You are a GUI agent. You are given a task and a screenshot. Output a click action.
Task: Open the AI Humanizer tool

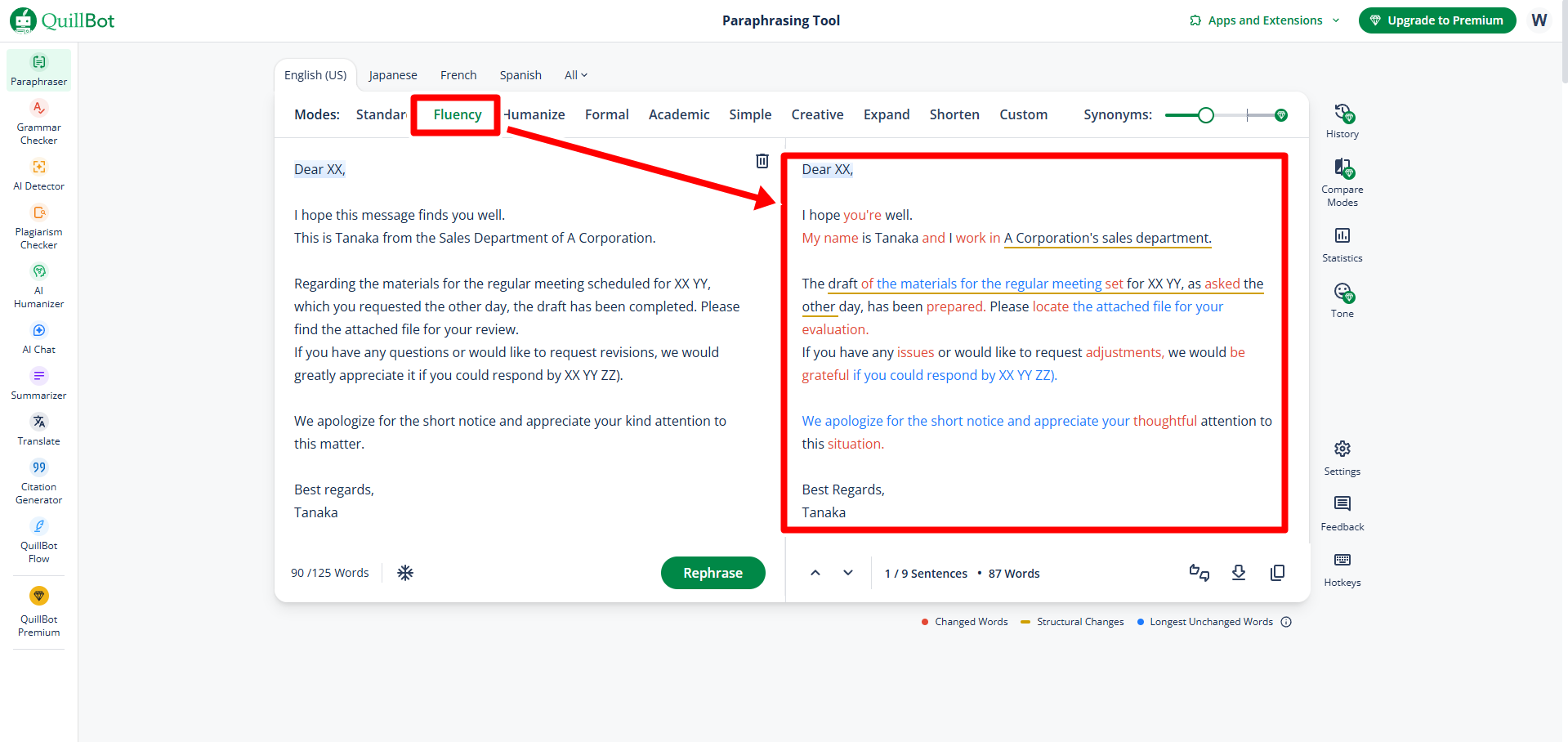[39, 286]
